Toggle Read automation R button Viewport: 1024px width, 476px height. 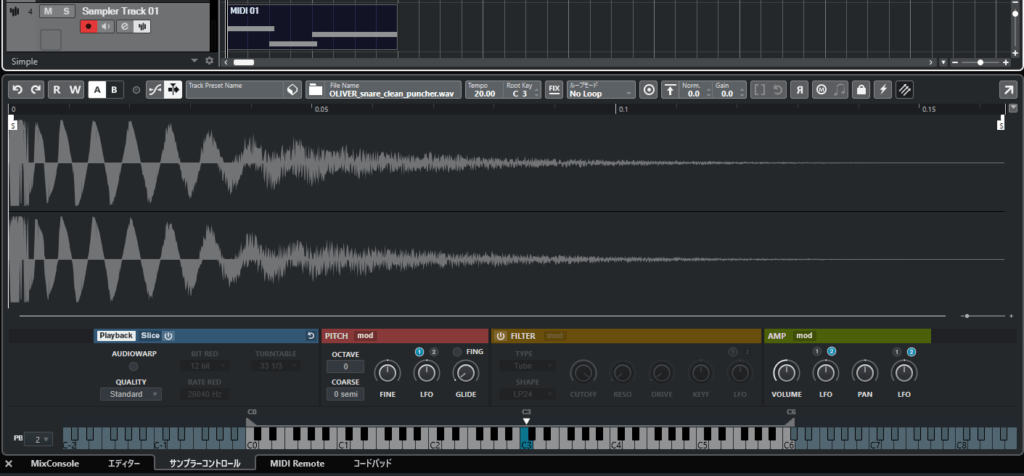coord(57,89)
